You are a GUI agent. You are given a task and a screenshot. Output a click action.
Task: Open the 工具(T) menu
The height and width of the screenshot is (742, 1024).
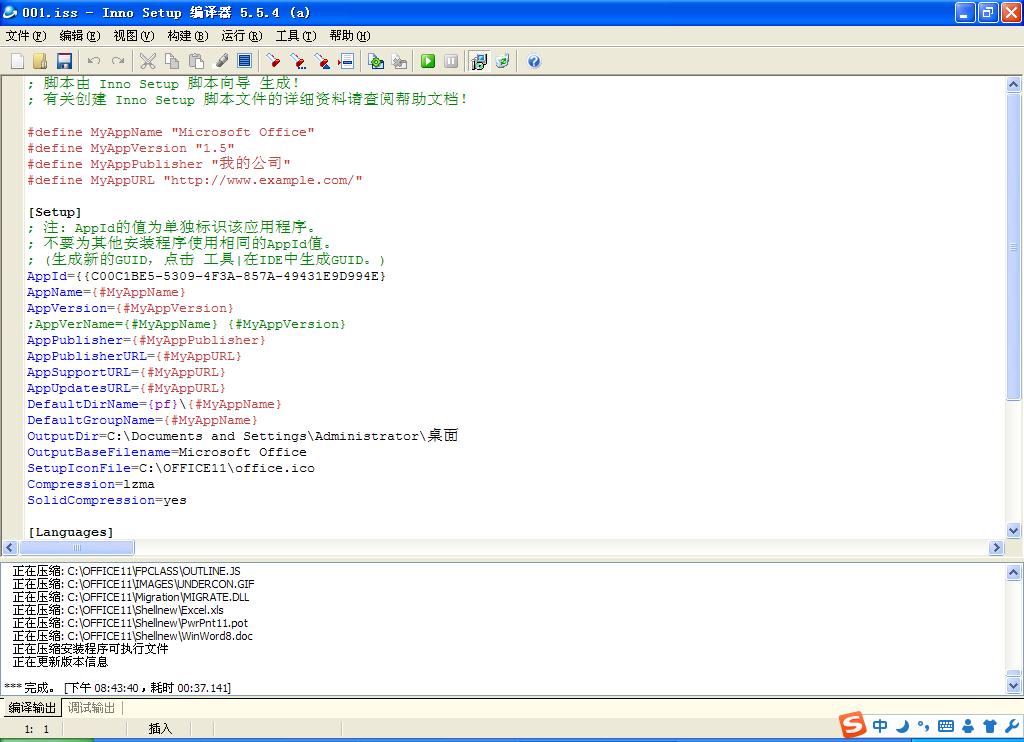click(x=296, y=36)
